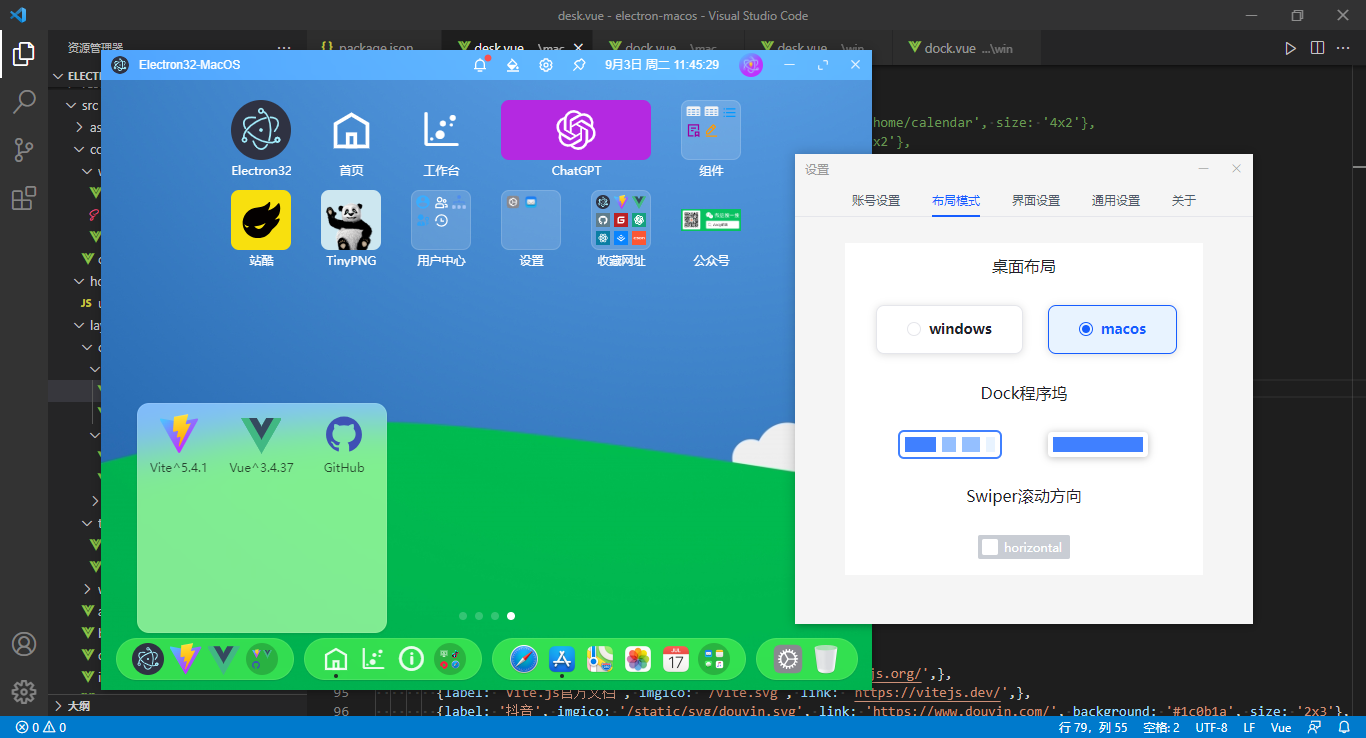Click the Run play button in editor

pyautogui.click(x=1290, y=48)
